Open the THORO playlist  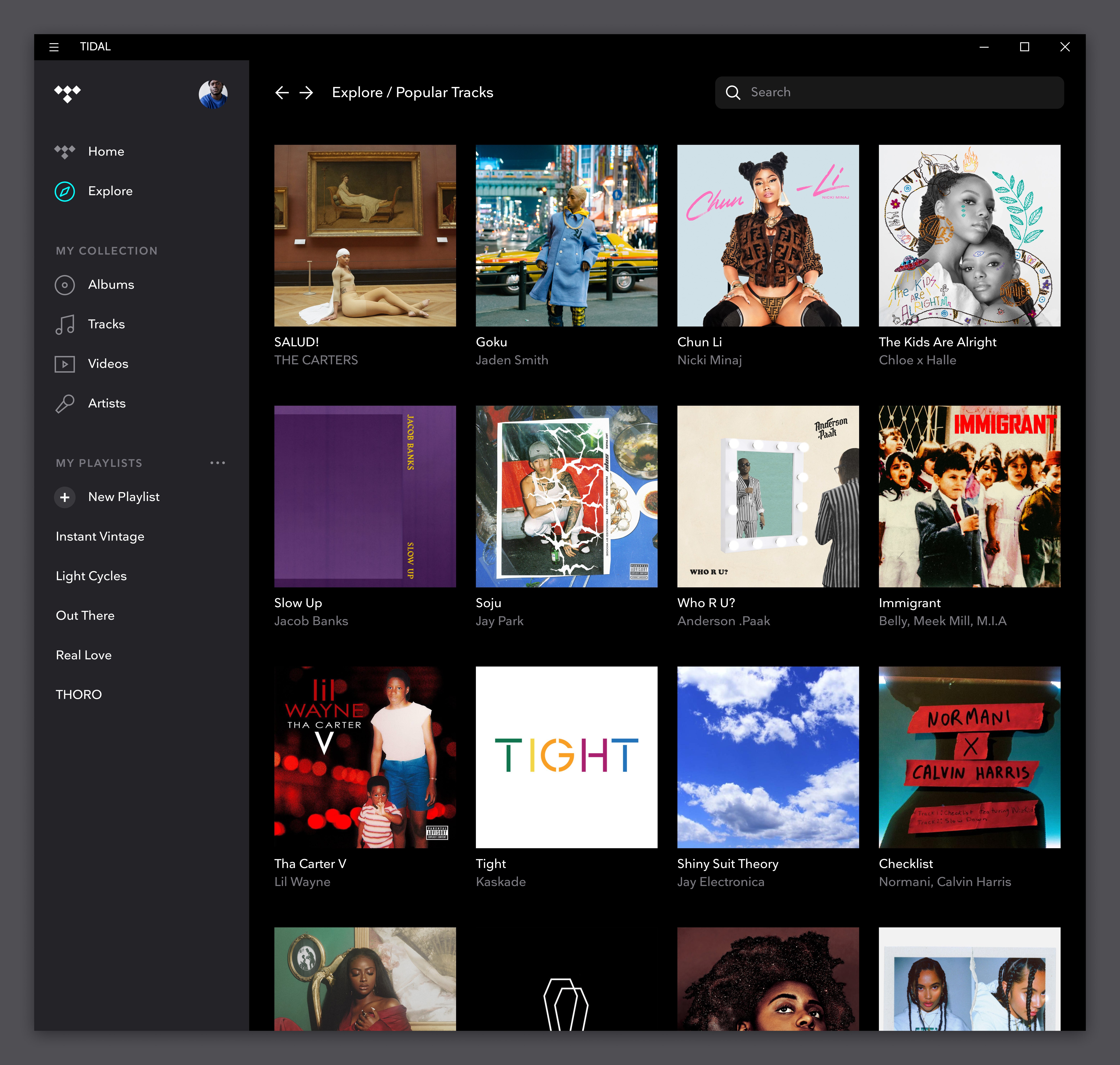click(x=79, y=694)
